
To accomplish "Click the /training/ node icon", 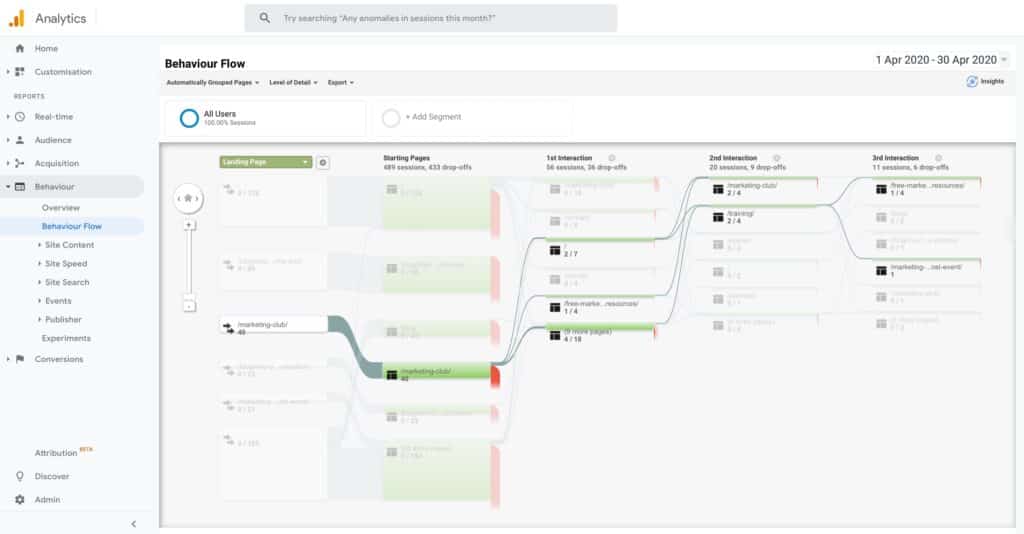I will coord(718,217).
